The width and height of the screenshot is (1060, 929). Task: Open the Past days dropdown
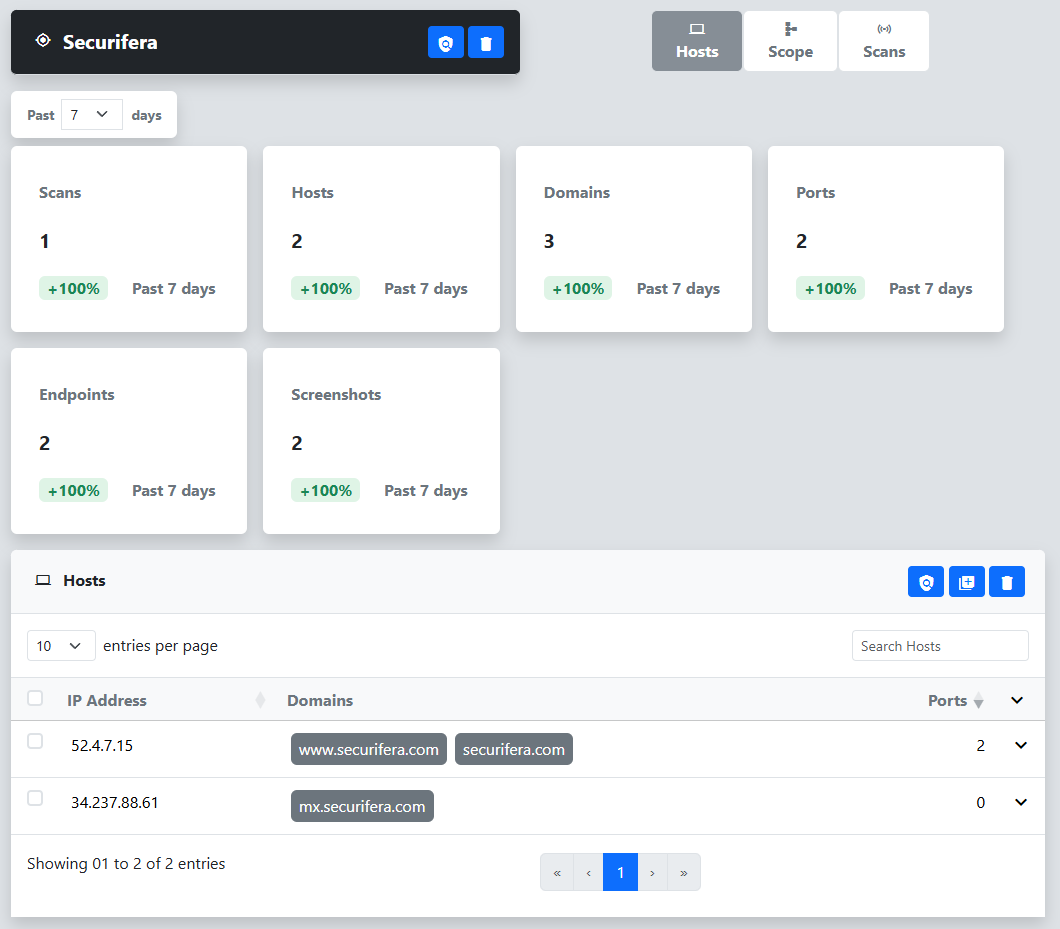point(91,115)
